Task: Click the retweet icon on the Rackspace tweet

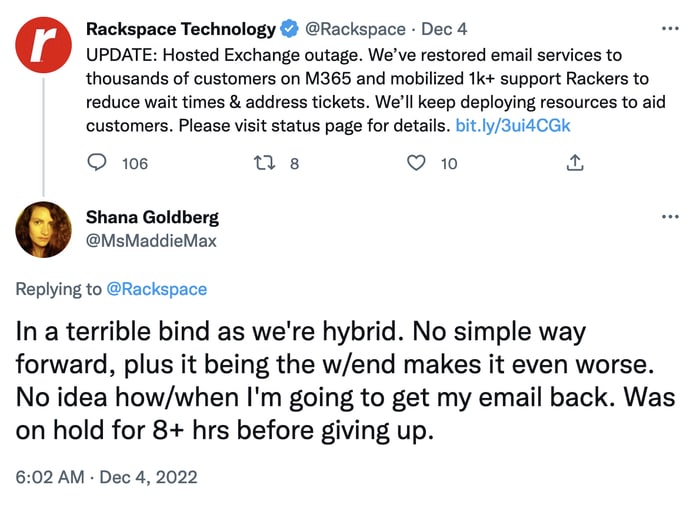Action: (x=264, y=163)
